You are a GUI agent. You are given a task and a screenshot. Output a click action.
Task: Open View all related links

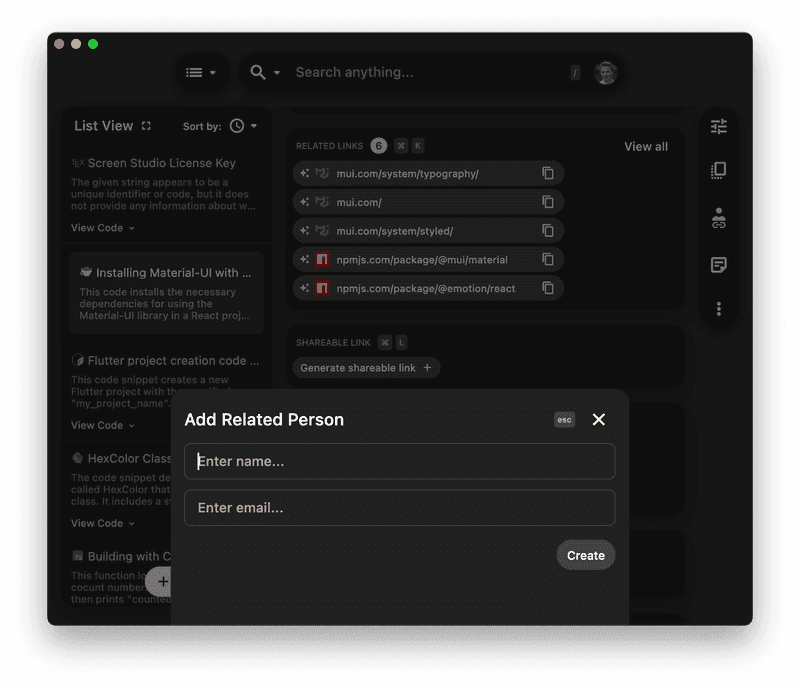[x=645, y=146]
